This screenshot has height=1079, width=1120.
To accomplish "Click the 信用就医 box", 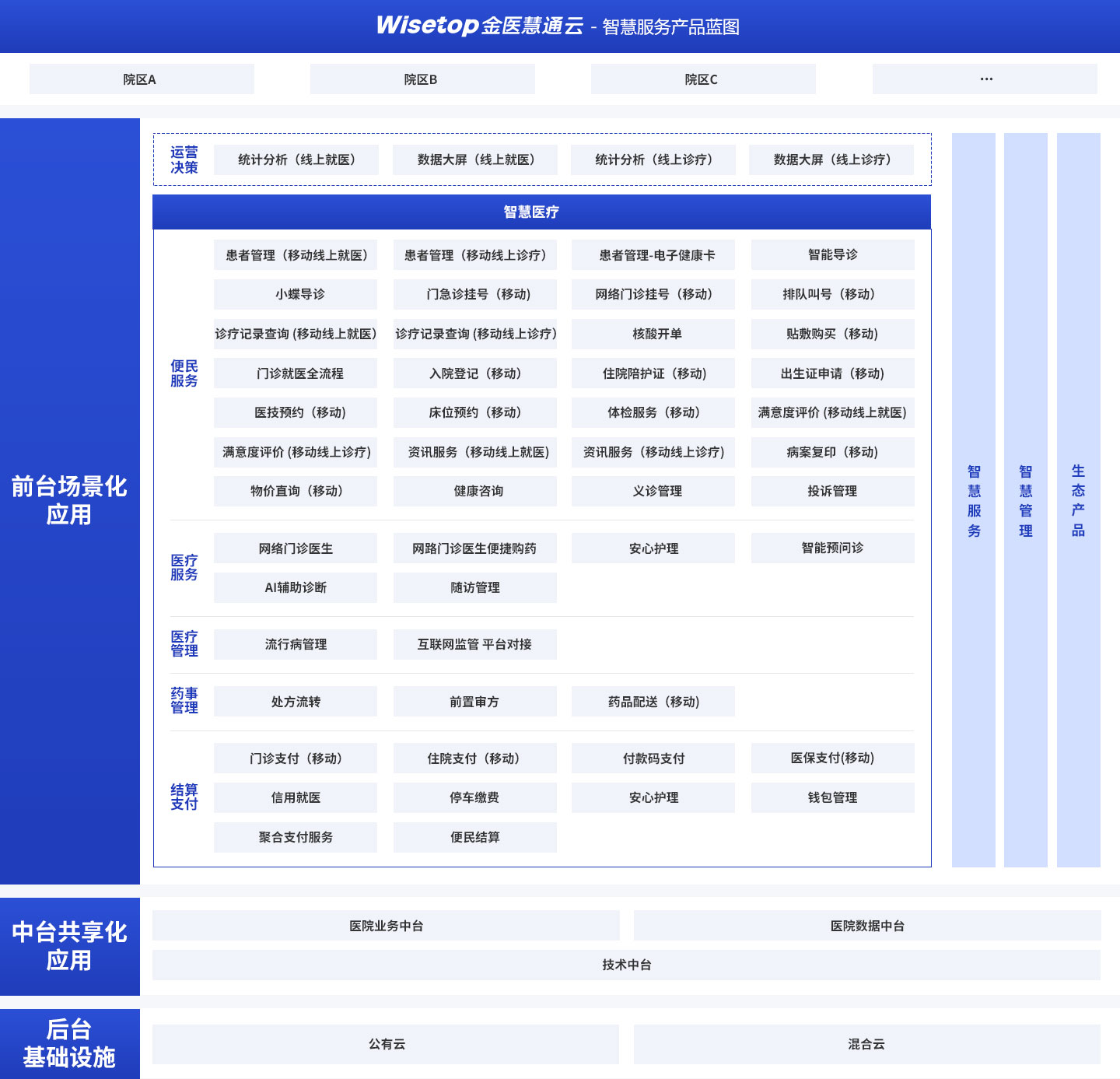I will tap(296, 797).
